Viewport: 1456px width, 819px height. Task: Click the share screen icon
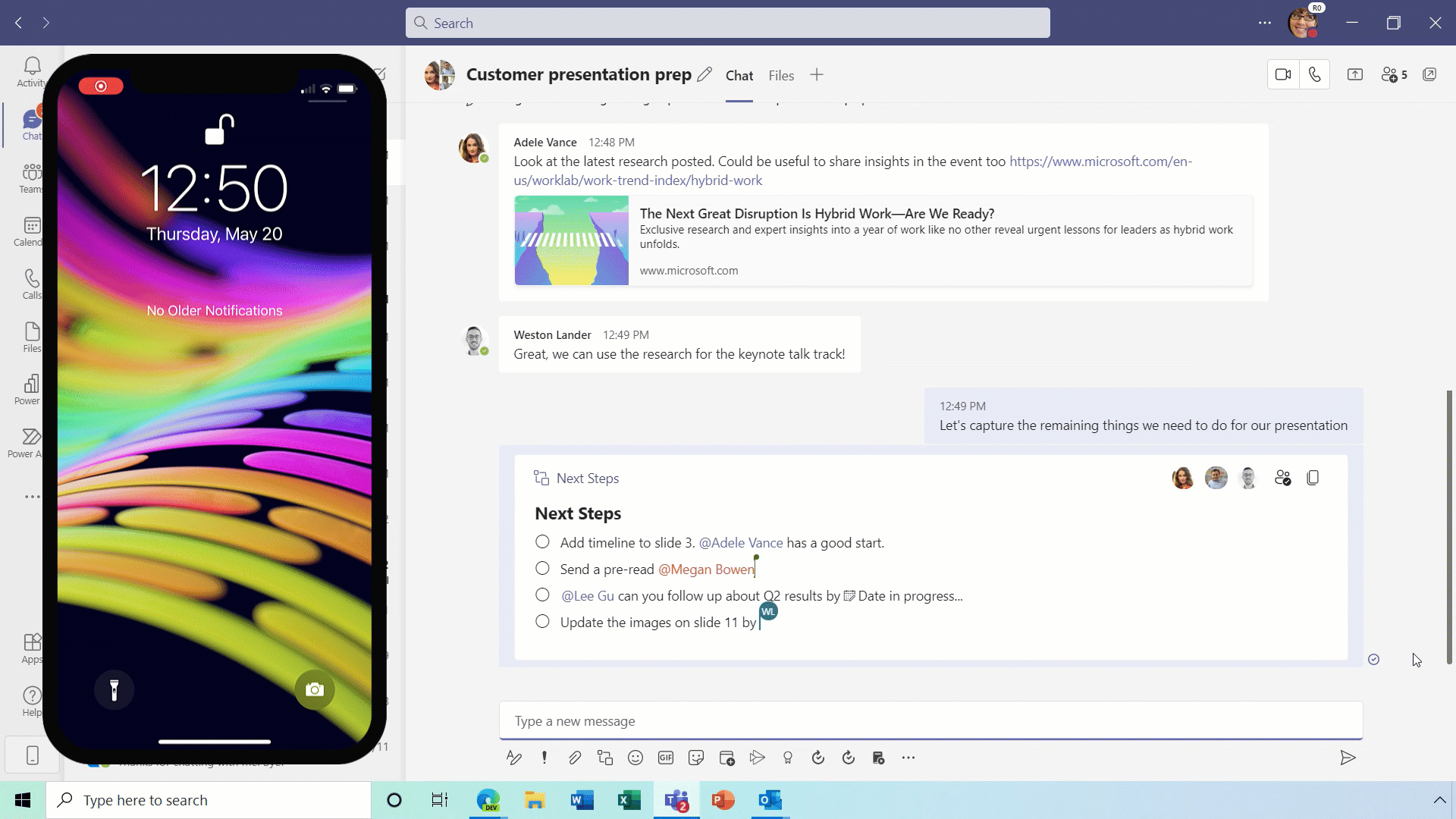(x=1355, y=75)
